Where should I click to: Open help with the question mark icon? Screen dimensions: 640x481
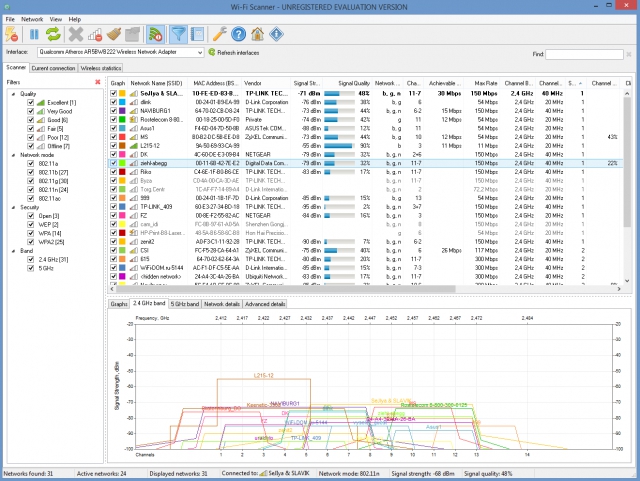238,34
